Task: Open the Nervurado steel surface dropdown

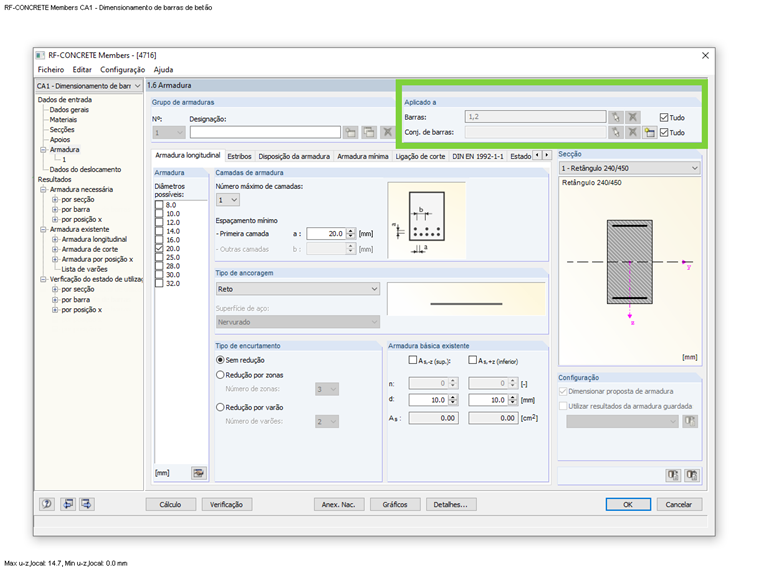Action: tap(298, 322)
